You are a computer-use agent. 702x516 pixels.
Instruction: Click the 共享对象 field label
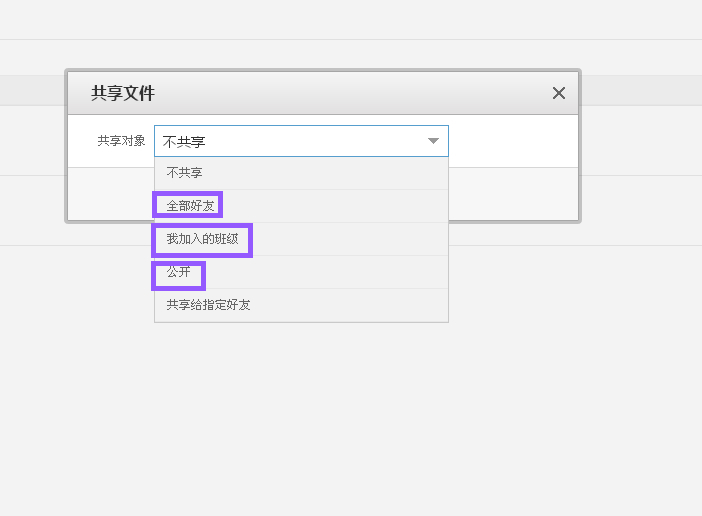(x=121, y=141)
